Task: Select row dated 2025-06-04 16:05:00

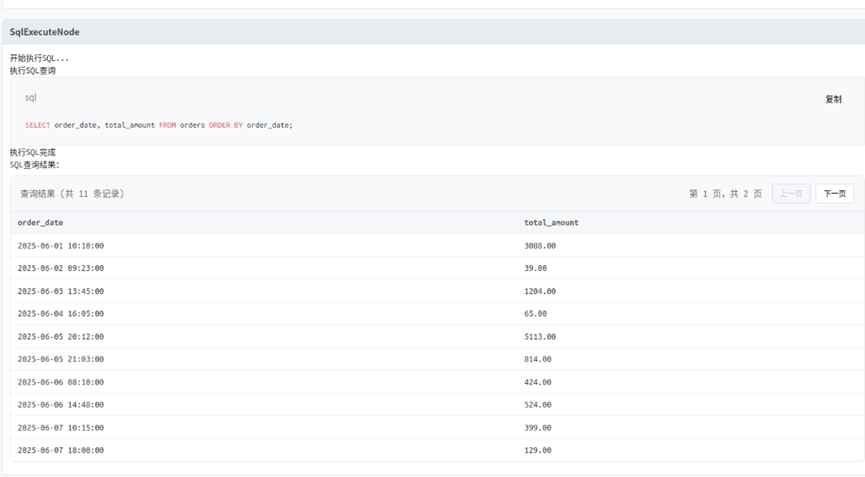Action: coord(437,314)
